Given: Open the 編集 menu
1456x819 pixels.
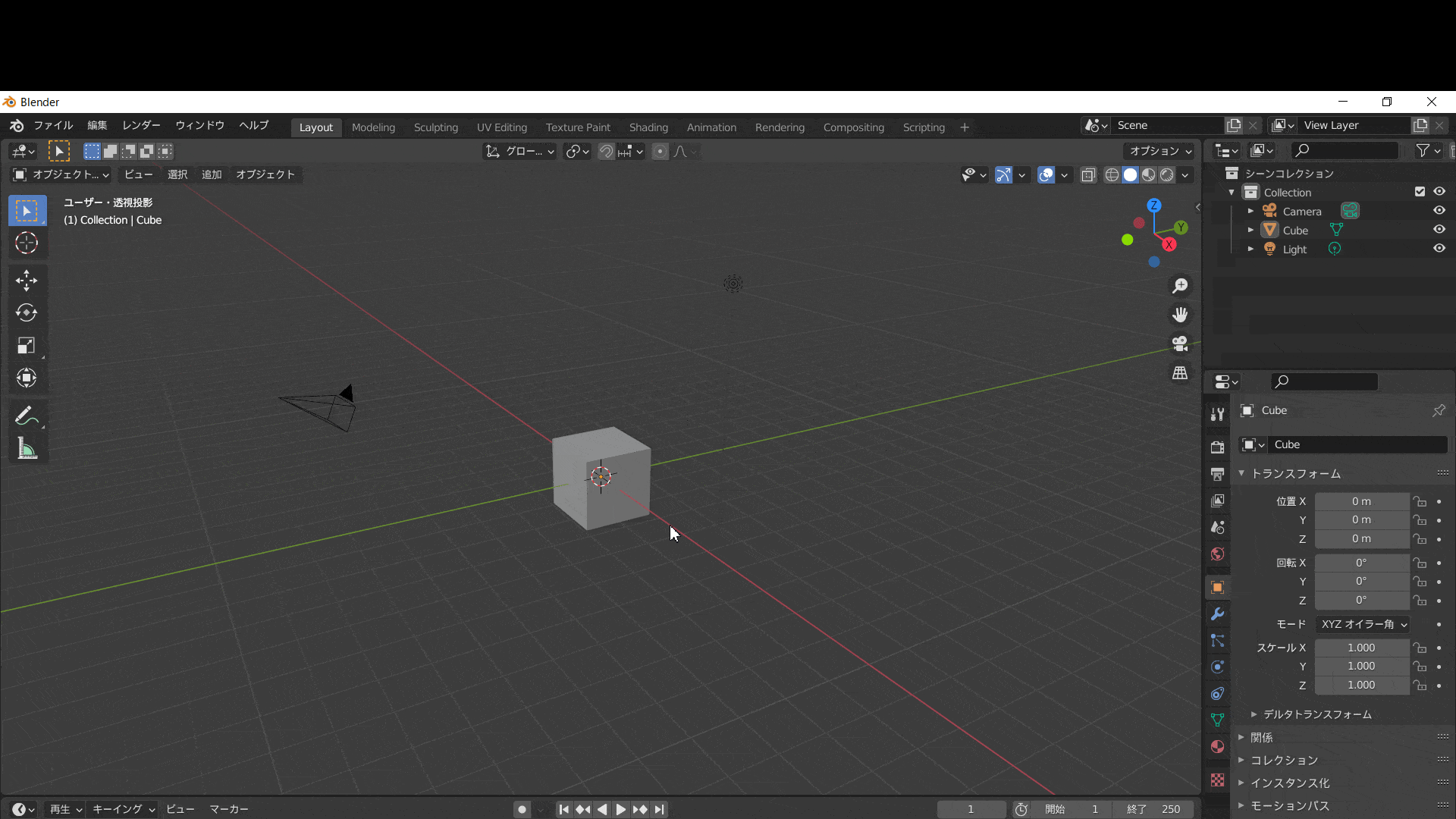Looking at the screenshot, I should coord(97,125).
